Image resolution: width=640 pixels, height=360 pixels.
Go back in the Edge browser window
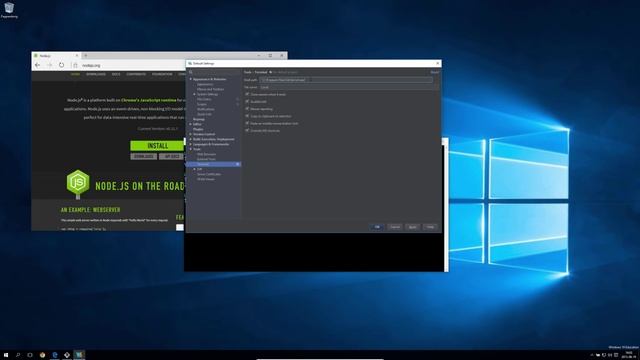click(38, 65)
